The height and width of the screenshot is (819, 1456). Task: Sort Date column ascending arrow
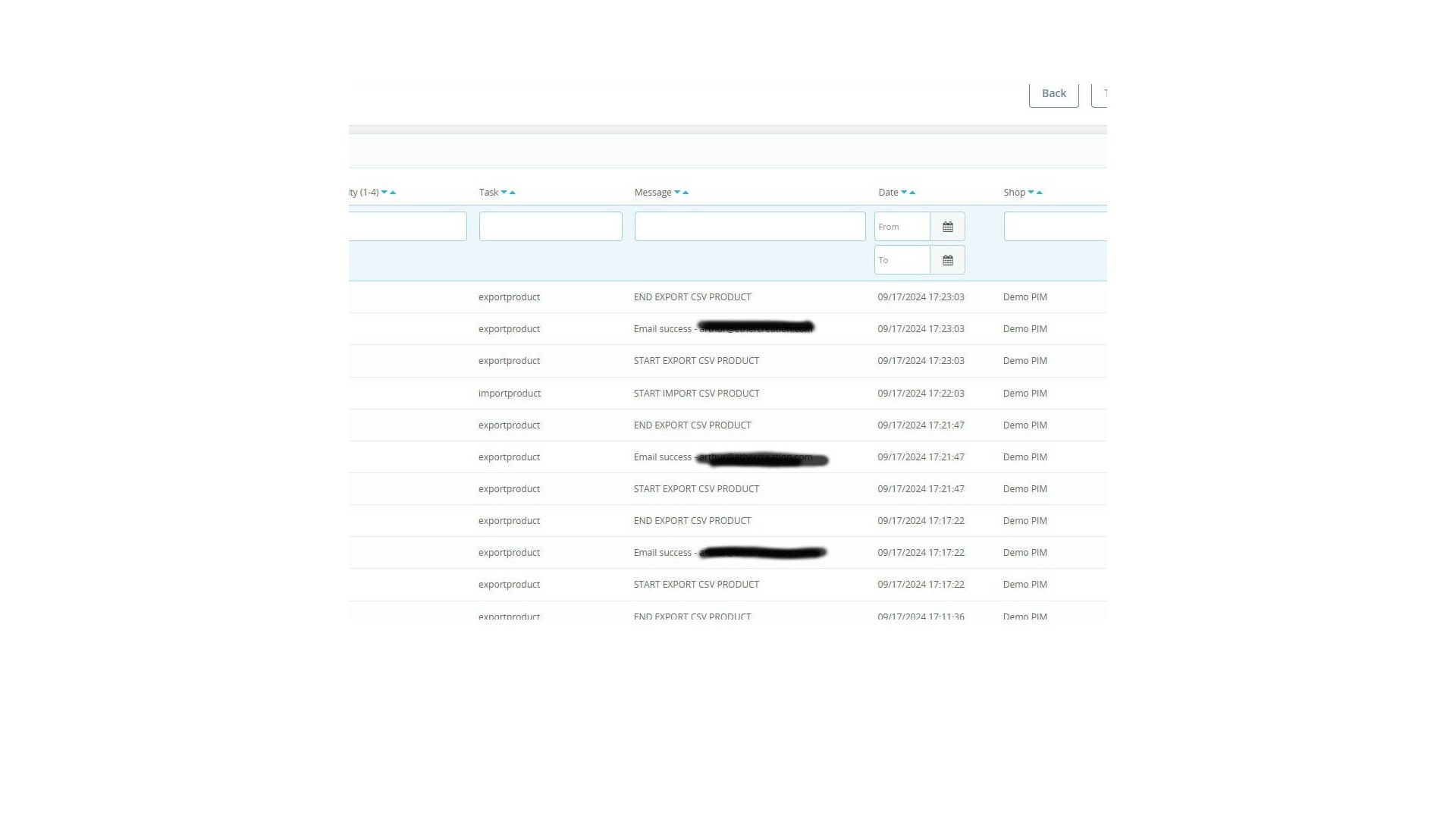click(912, 193)
